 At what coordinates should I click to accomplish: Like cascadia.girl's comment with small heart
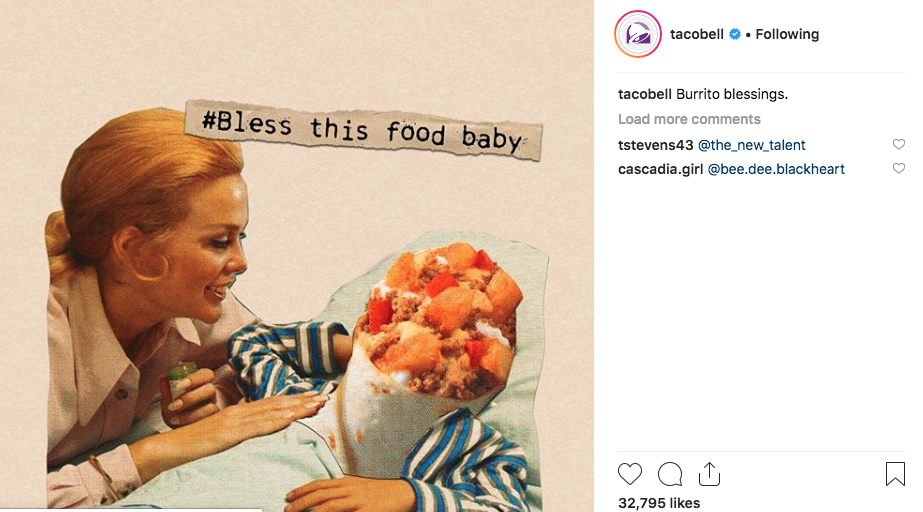click(898, 168)
